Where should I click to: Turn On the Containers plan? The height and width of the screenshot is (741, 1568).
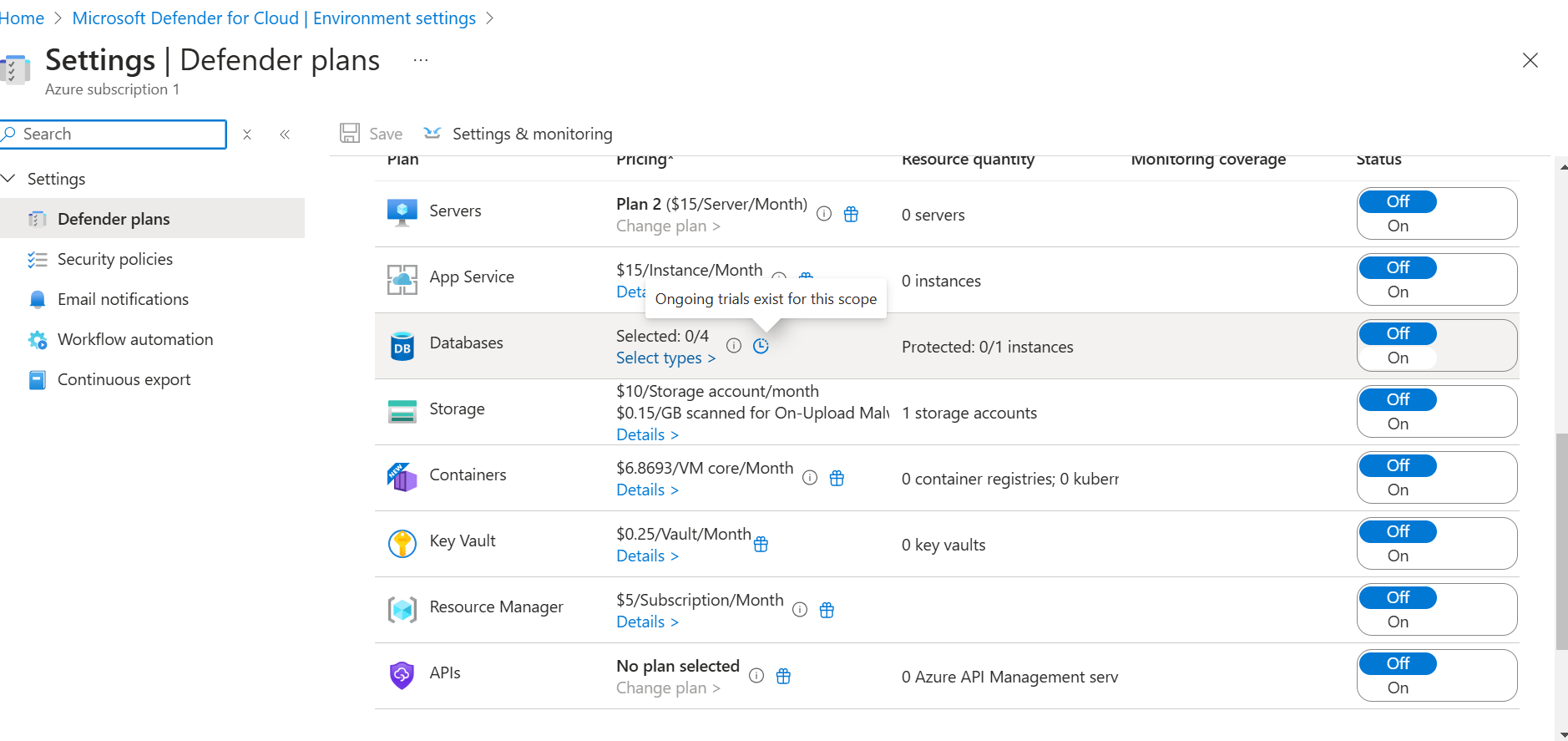tap(1398, 490)
